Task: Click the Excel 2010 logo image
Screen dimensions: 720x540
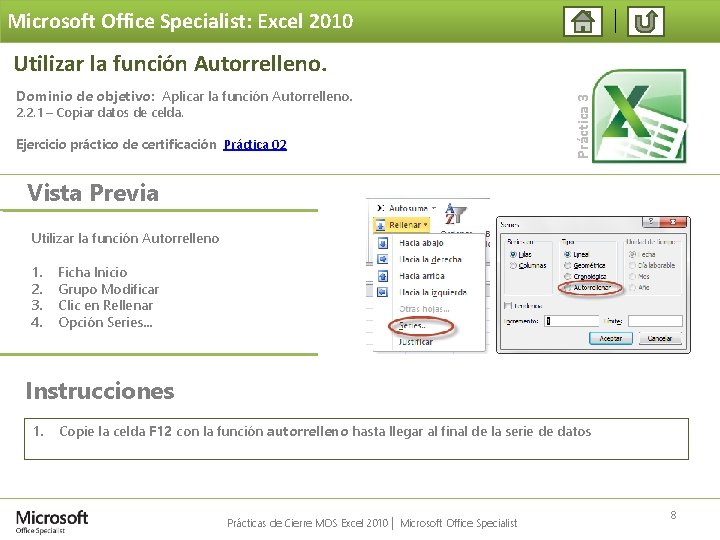Action: pyautogui.click(x=640, y=116)
